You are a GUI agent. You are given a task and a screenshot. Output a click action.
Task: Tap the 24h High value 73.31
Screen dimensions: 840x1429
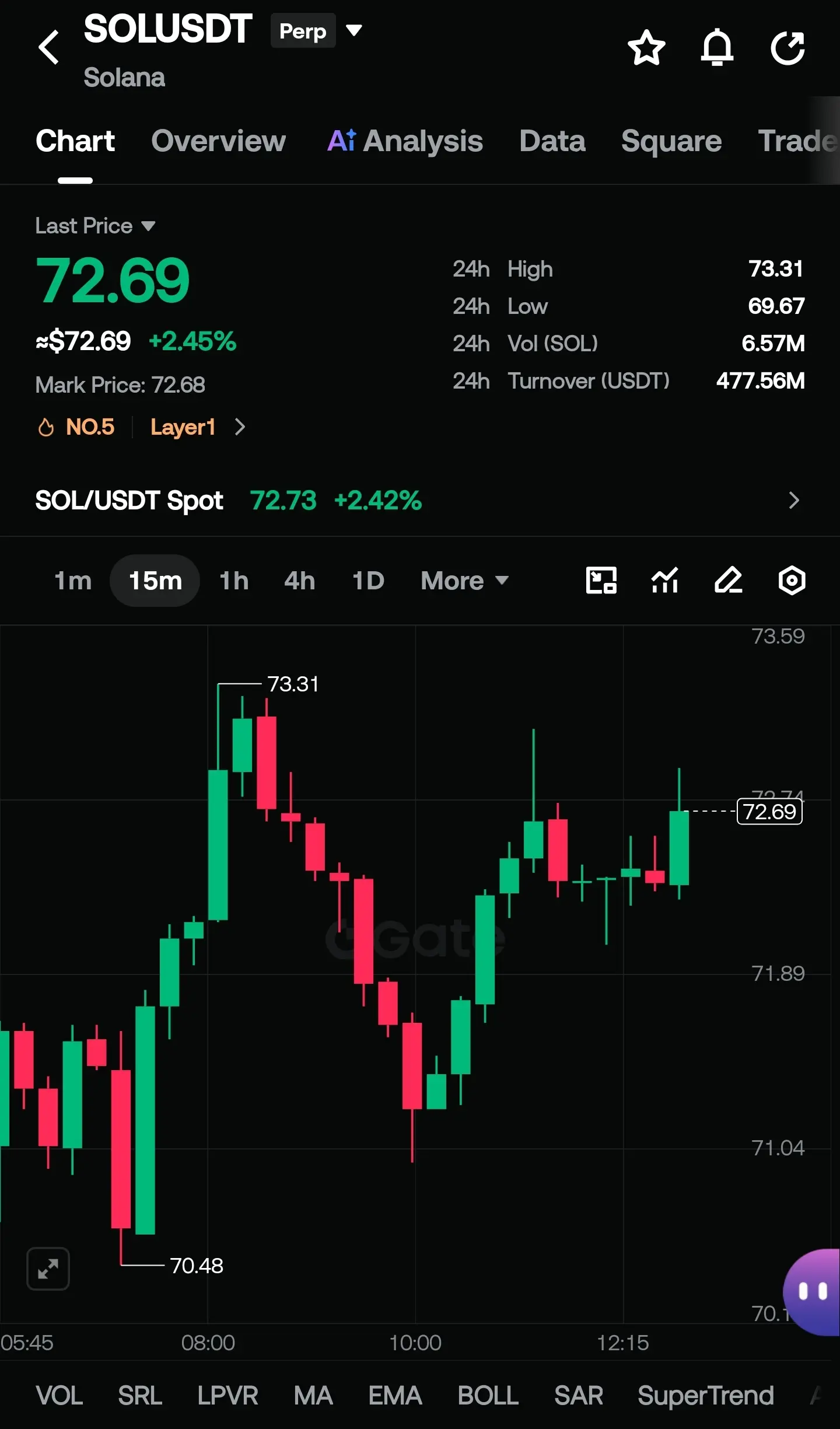tap(776, 269)
